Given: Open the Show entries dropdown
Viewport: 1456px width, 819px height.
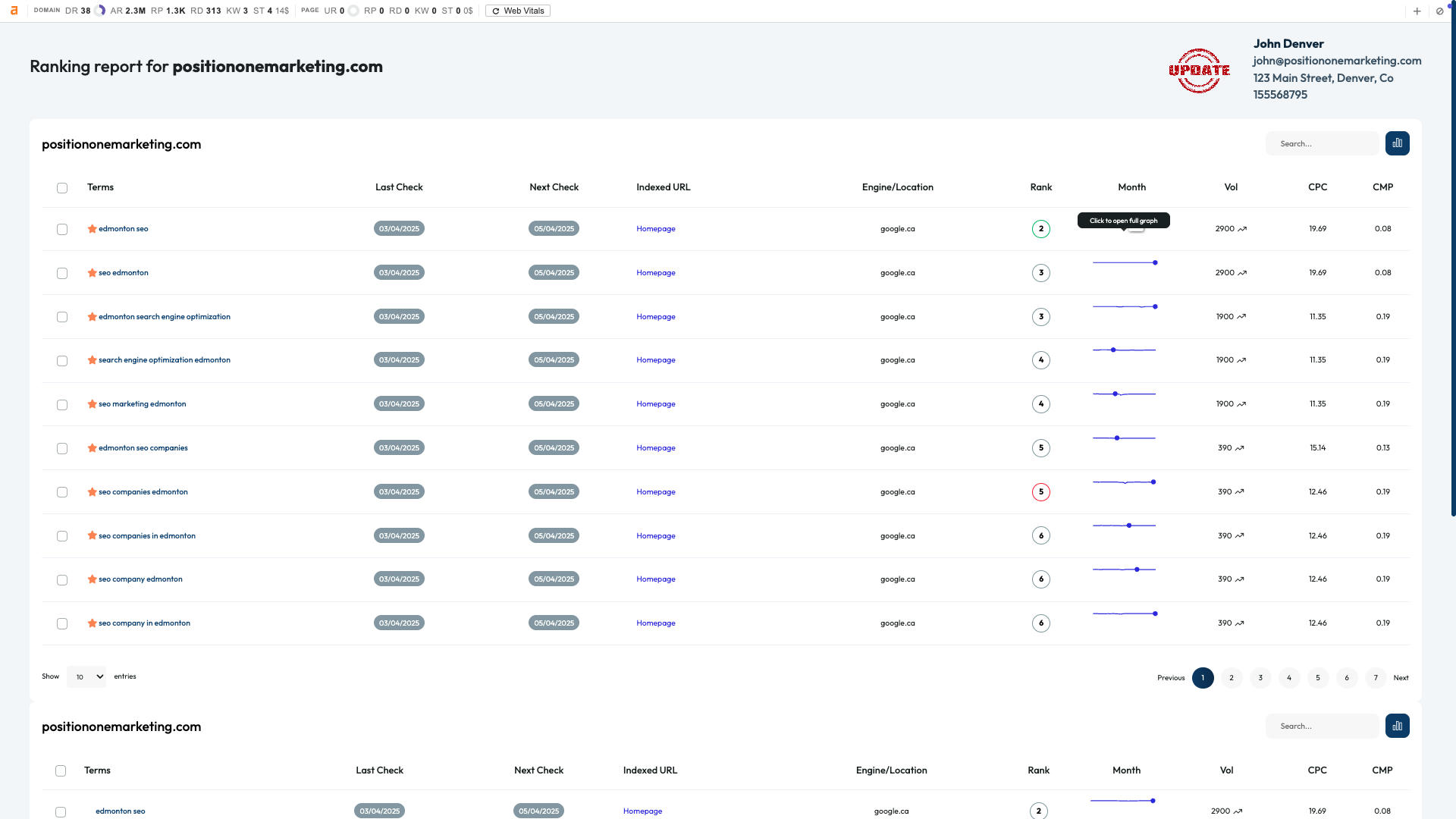Looking at the screenshot, I should pos(86,676).
